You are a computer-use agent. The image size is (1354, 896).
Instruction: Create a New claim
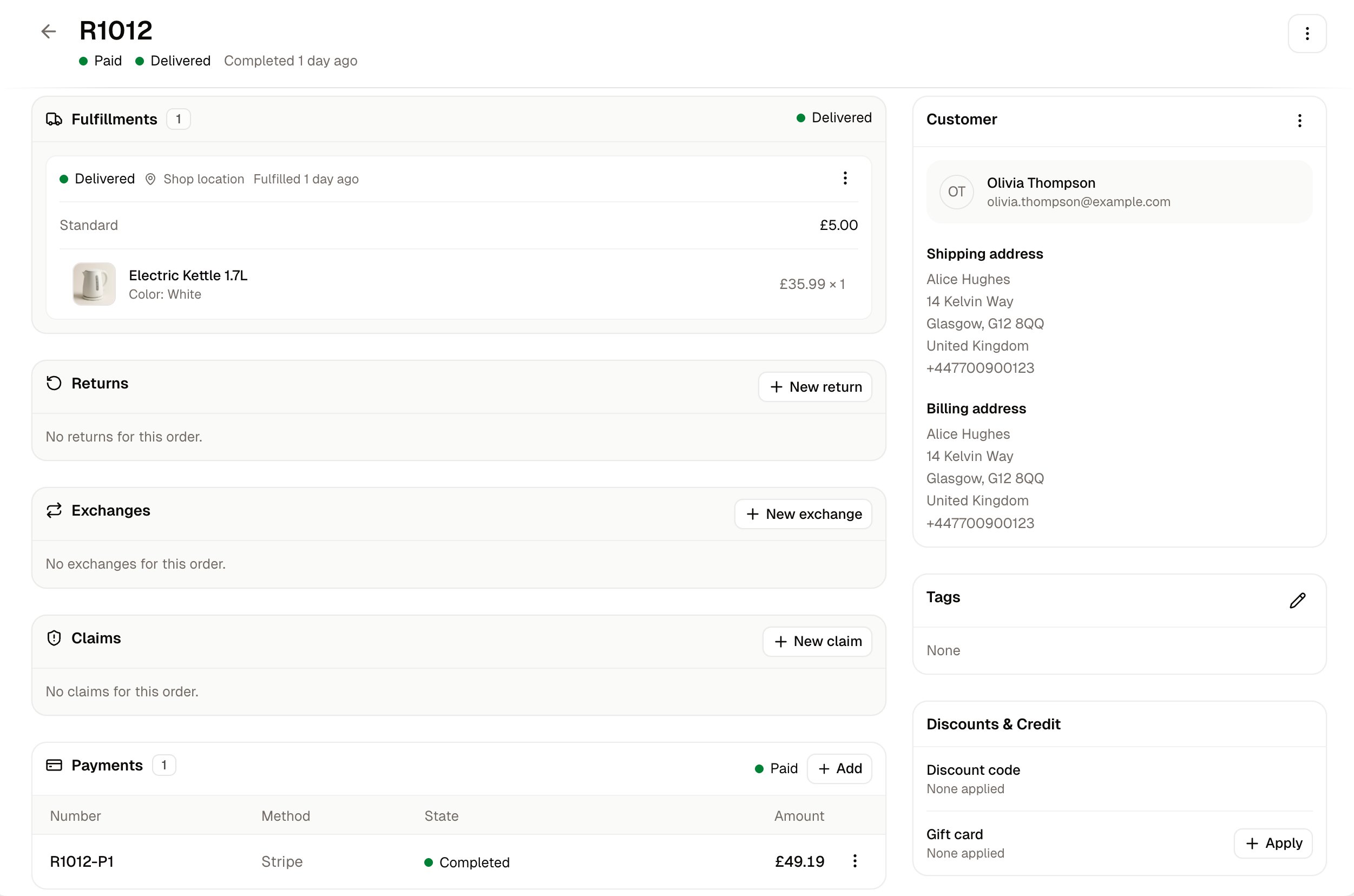click(x=817, y=641)
